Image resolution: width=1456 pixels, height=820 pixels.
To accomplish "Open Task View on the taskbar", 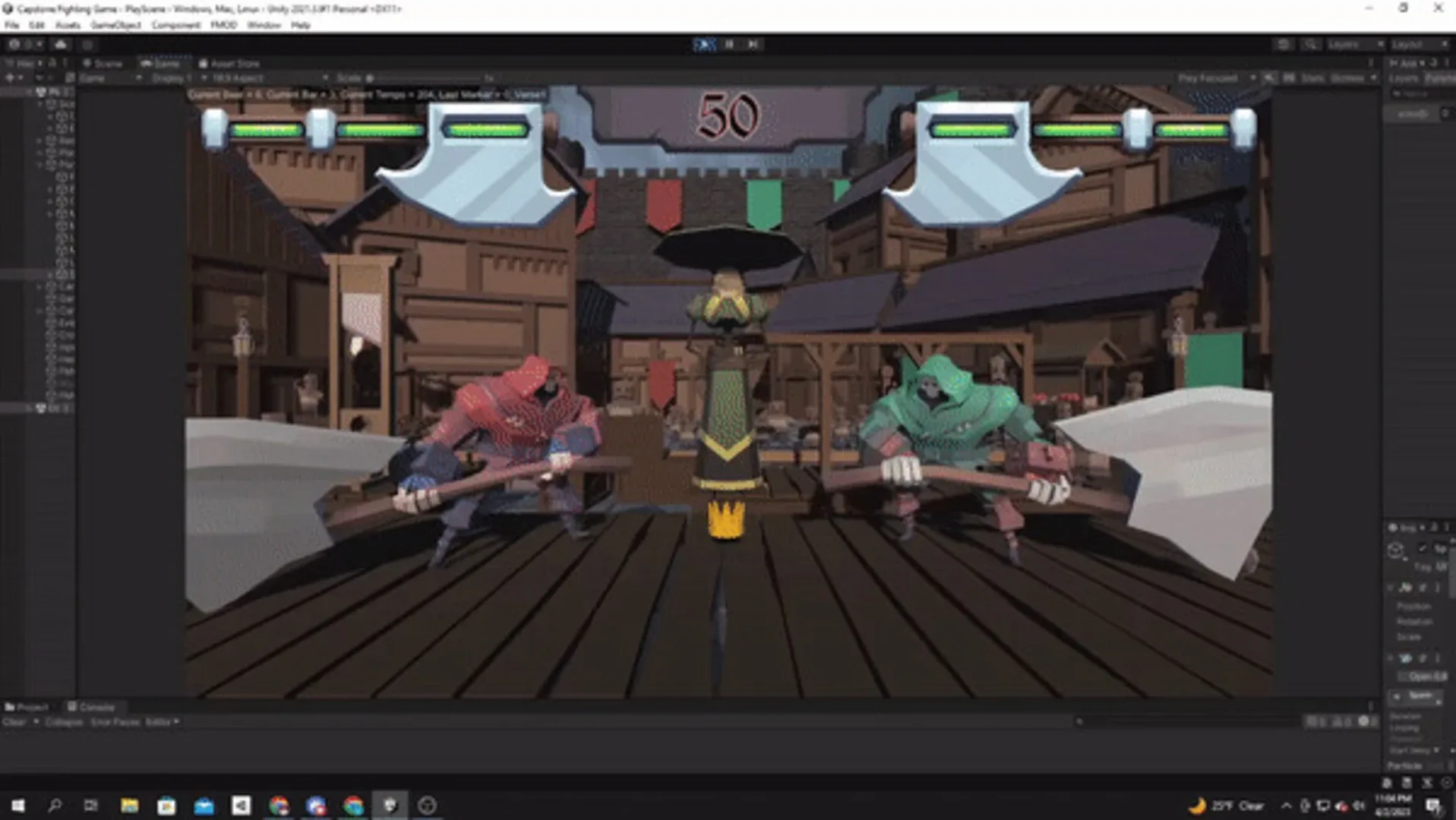I will (91, 806).
